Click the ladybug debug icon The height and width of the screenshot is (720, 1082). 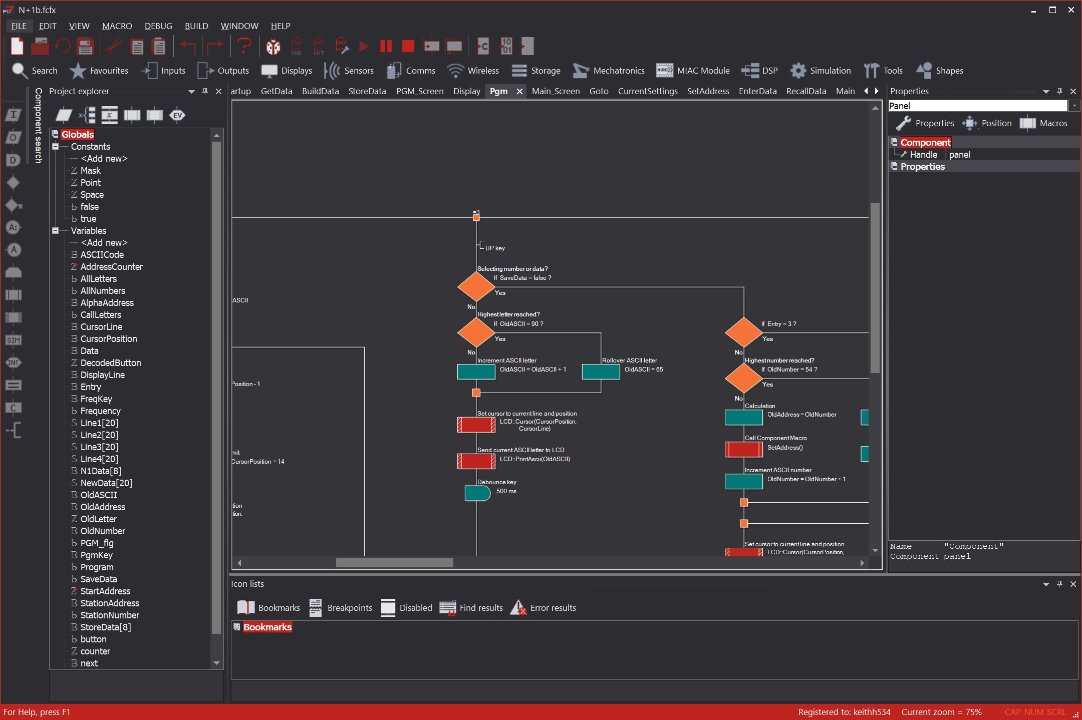click(273, 46)
